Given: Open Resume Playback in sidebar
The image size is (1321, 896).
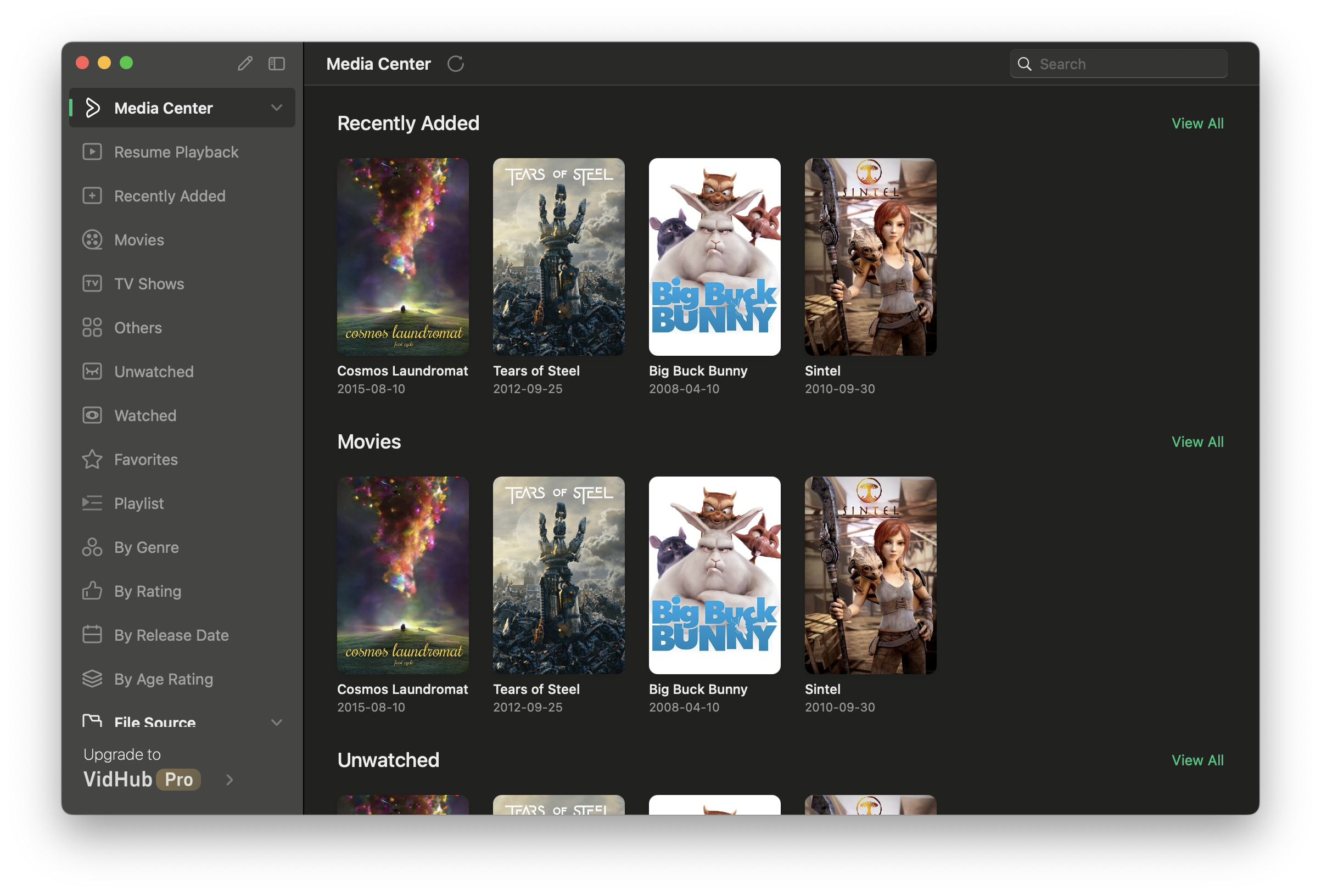Looking at the screenshot, I should tap(182, 152).
